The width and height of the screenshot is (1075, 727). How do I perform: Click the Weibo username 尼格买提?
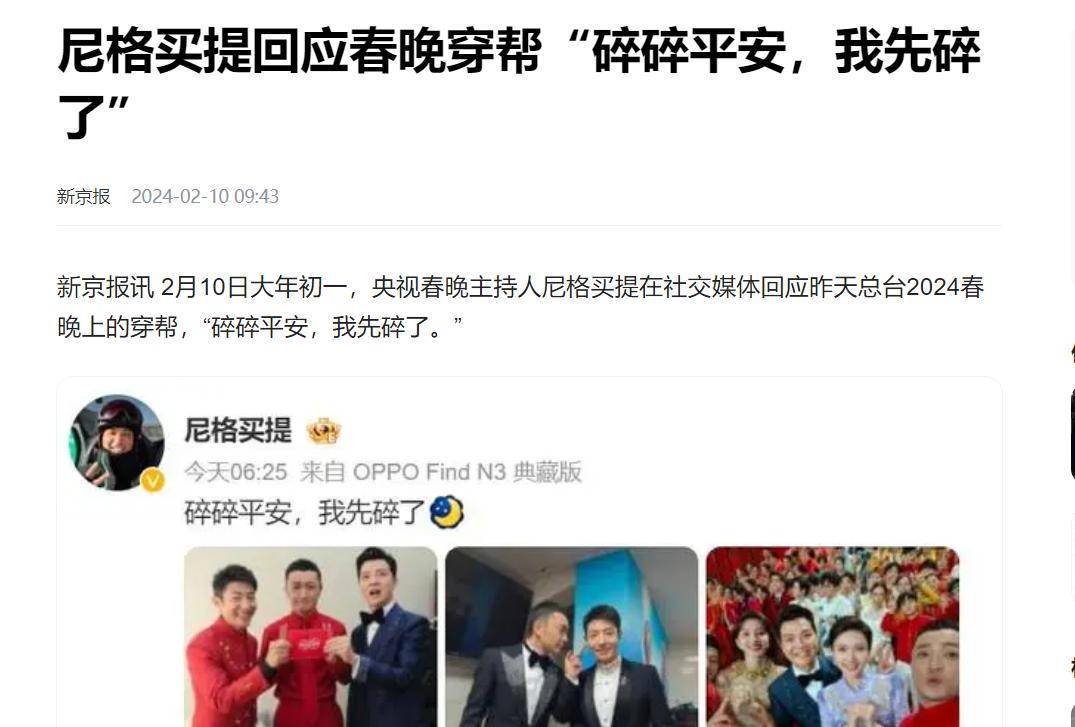coord(238,431)
